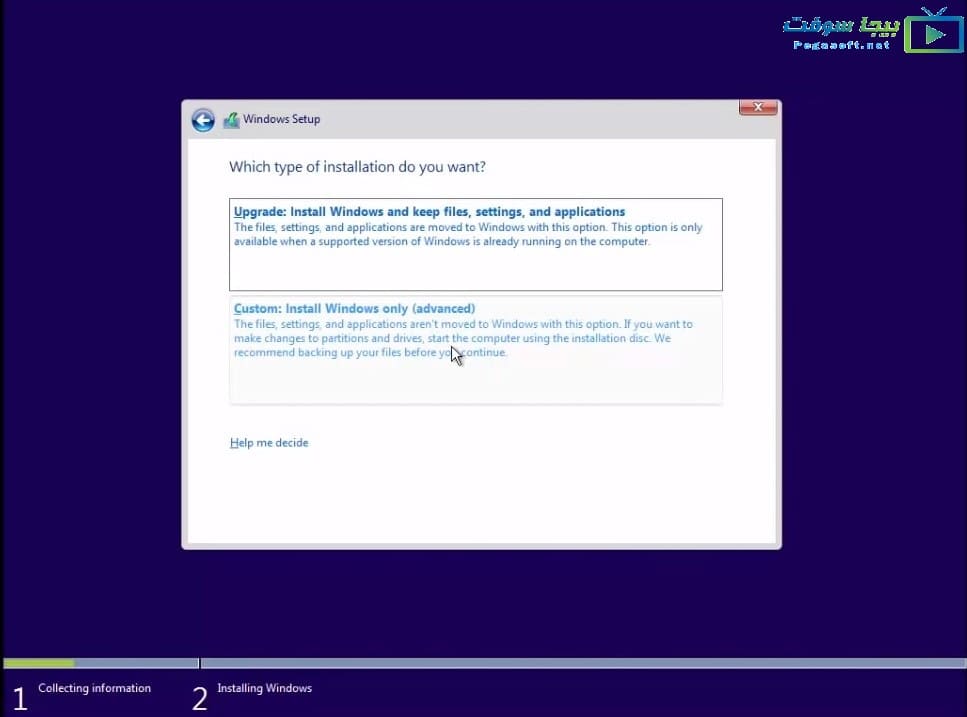Viewport: 967px width, 717px height.
Task: Choose Custom: Install Windows only (advanced)
Action: tap(475, 350)
